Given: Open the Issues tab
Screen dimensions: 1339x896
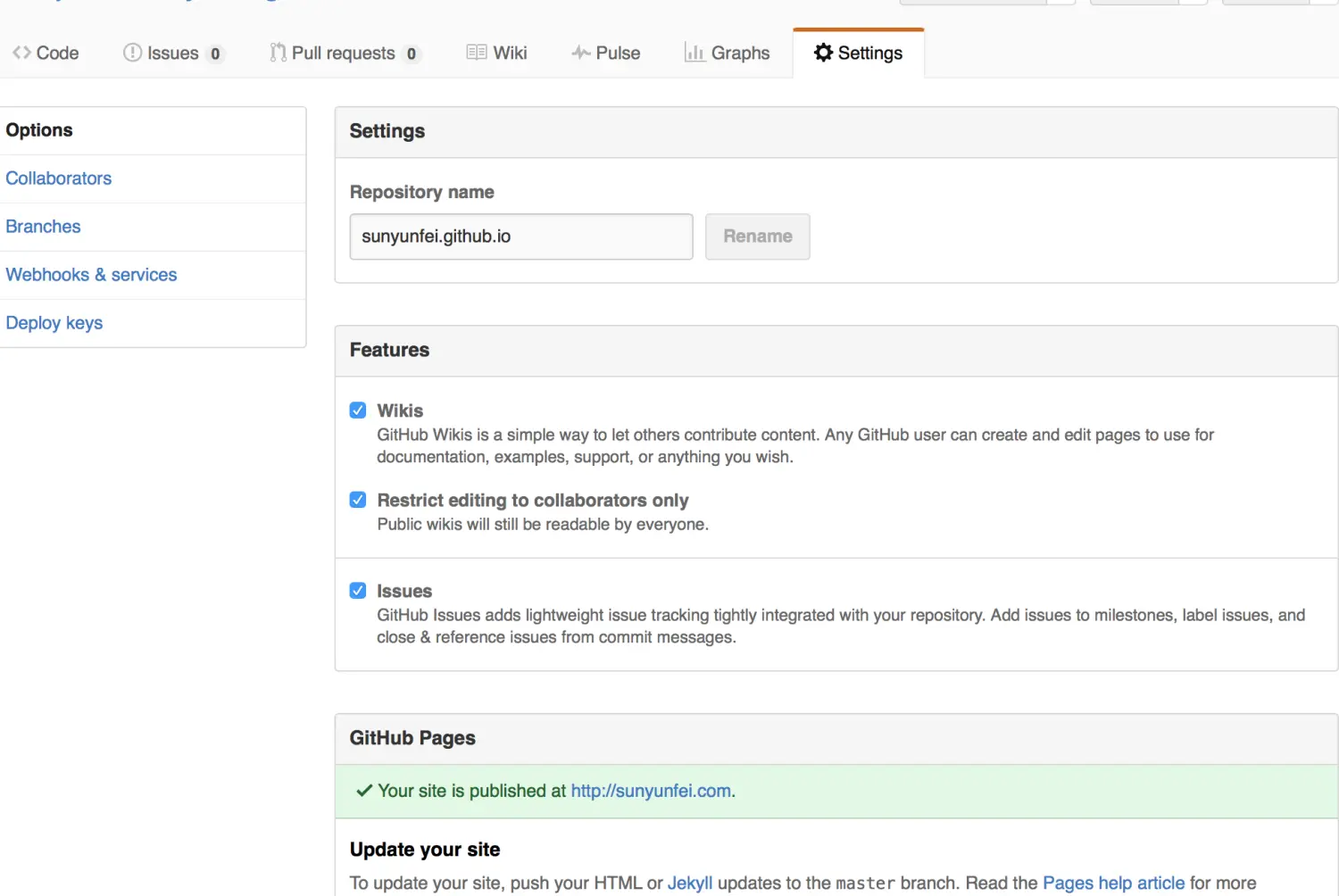Looking at the screenshot, I should pos(173,53).
